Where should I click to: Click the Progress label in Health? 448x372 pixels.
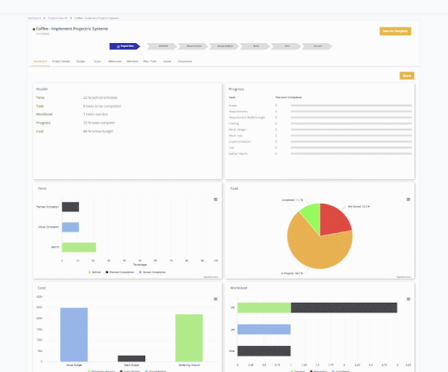(43, 123)
